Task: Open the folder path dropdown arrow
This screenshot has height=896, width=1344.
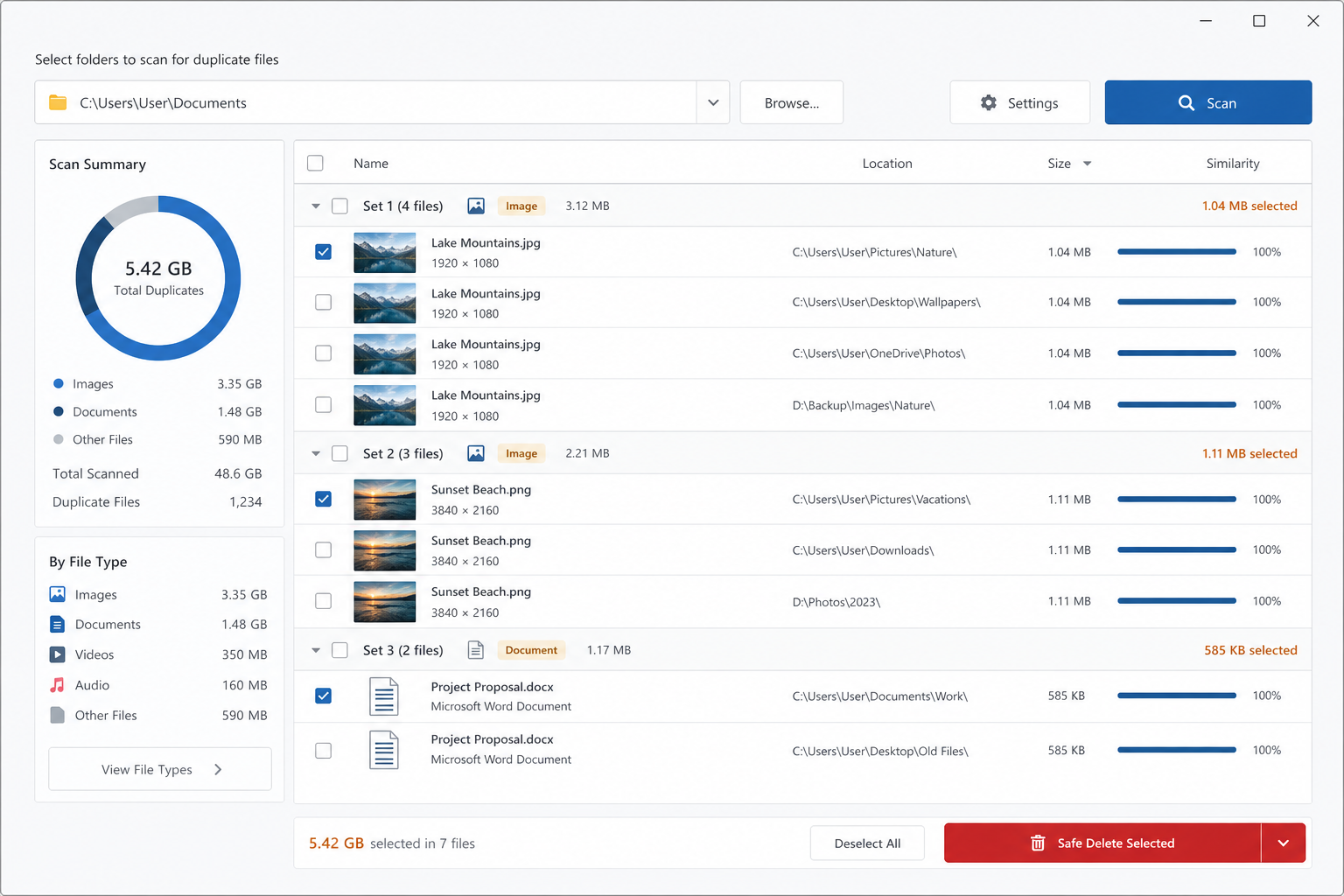Action: (x=713, y=102)
